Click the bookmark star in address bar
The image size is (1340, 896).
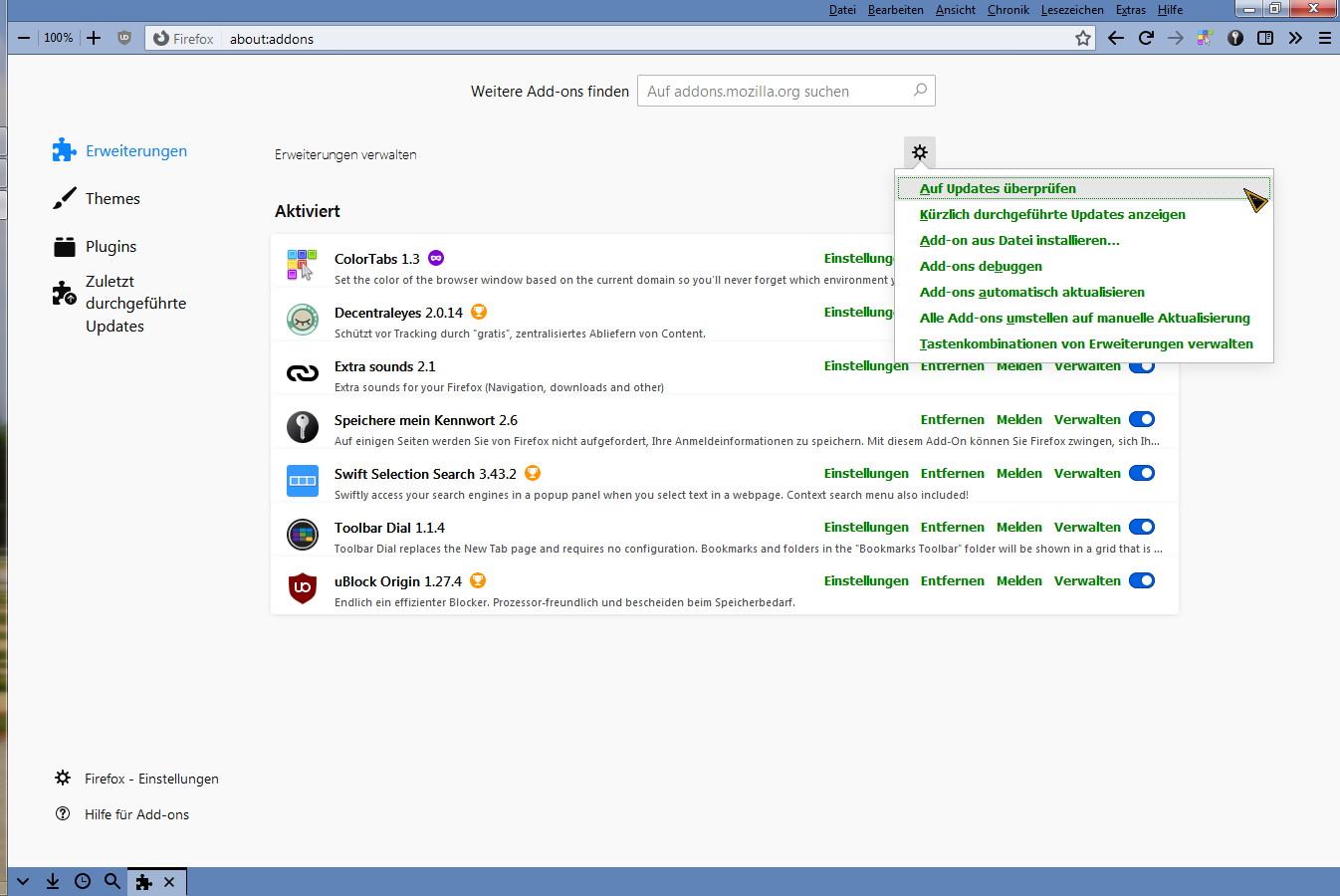(1083, 38)
